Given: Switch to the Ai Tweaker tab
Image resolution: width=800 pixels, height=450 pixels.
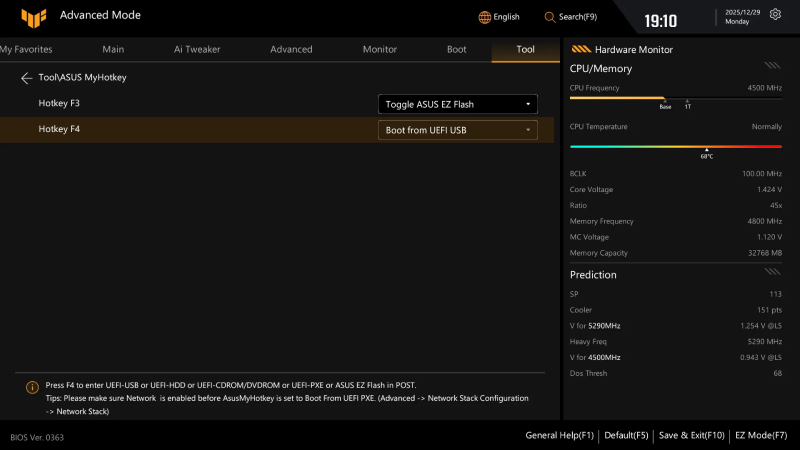Looking at the screenshot, I should pos(197,49).
